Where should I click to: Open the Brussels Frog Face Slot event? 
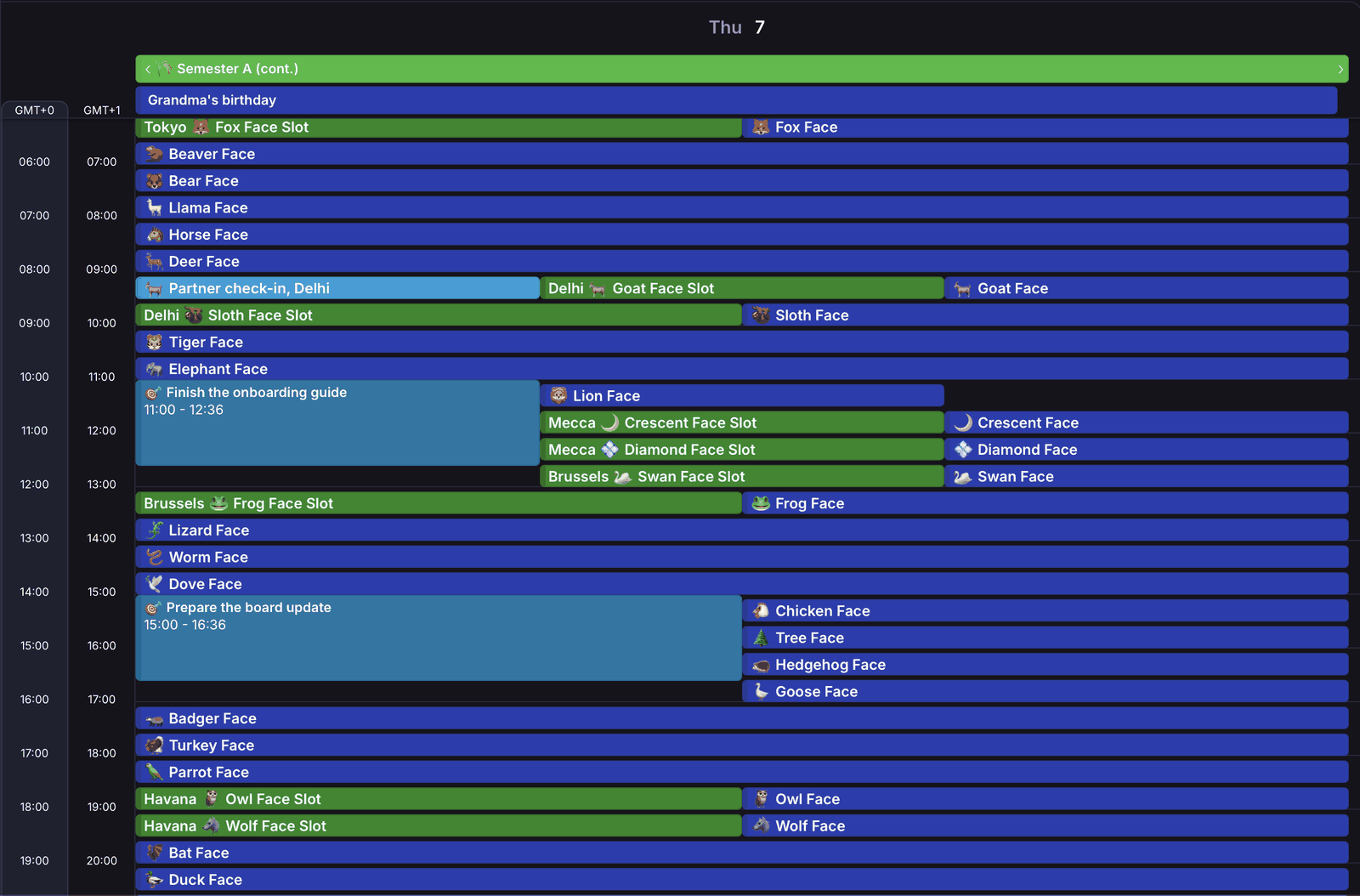tap(439, 503)
